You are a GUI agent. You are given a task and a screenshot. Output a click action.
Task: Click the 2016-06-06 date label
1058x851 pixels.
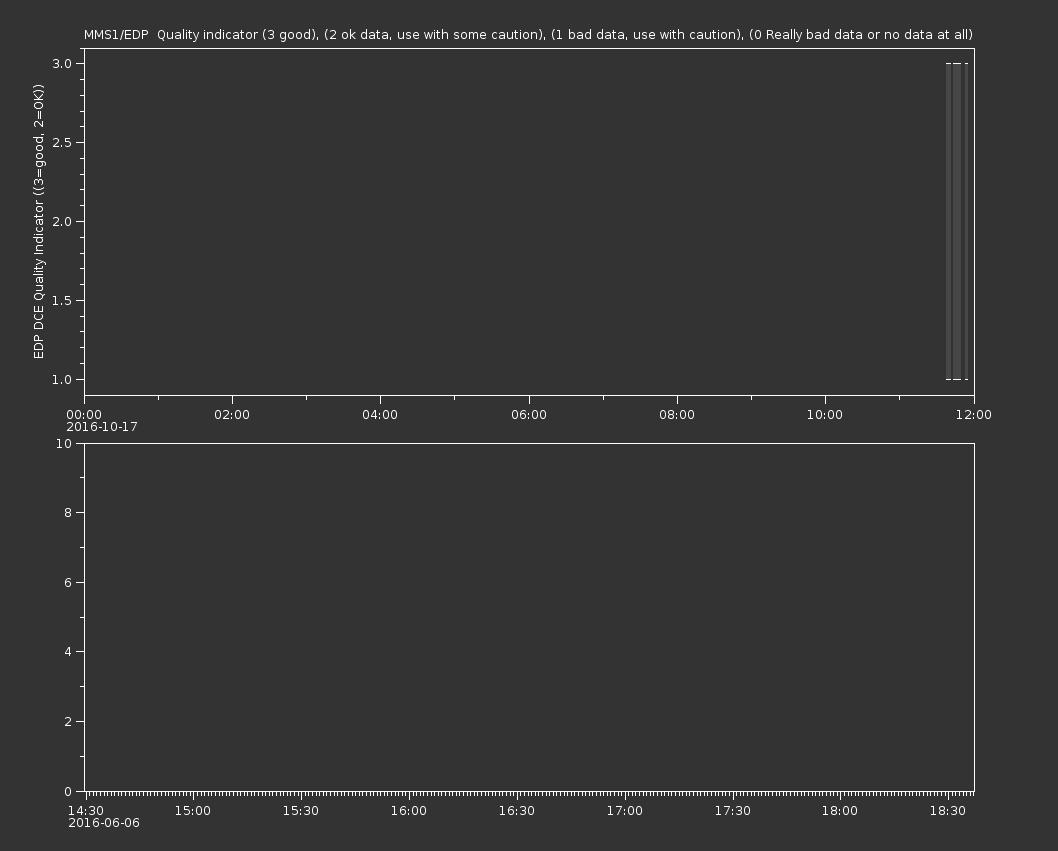point(104,823)
